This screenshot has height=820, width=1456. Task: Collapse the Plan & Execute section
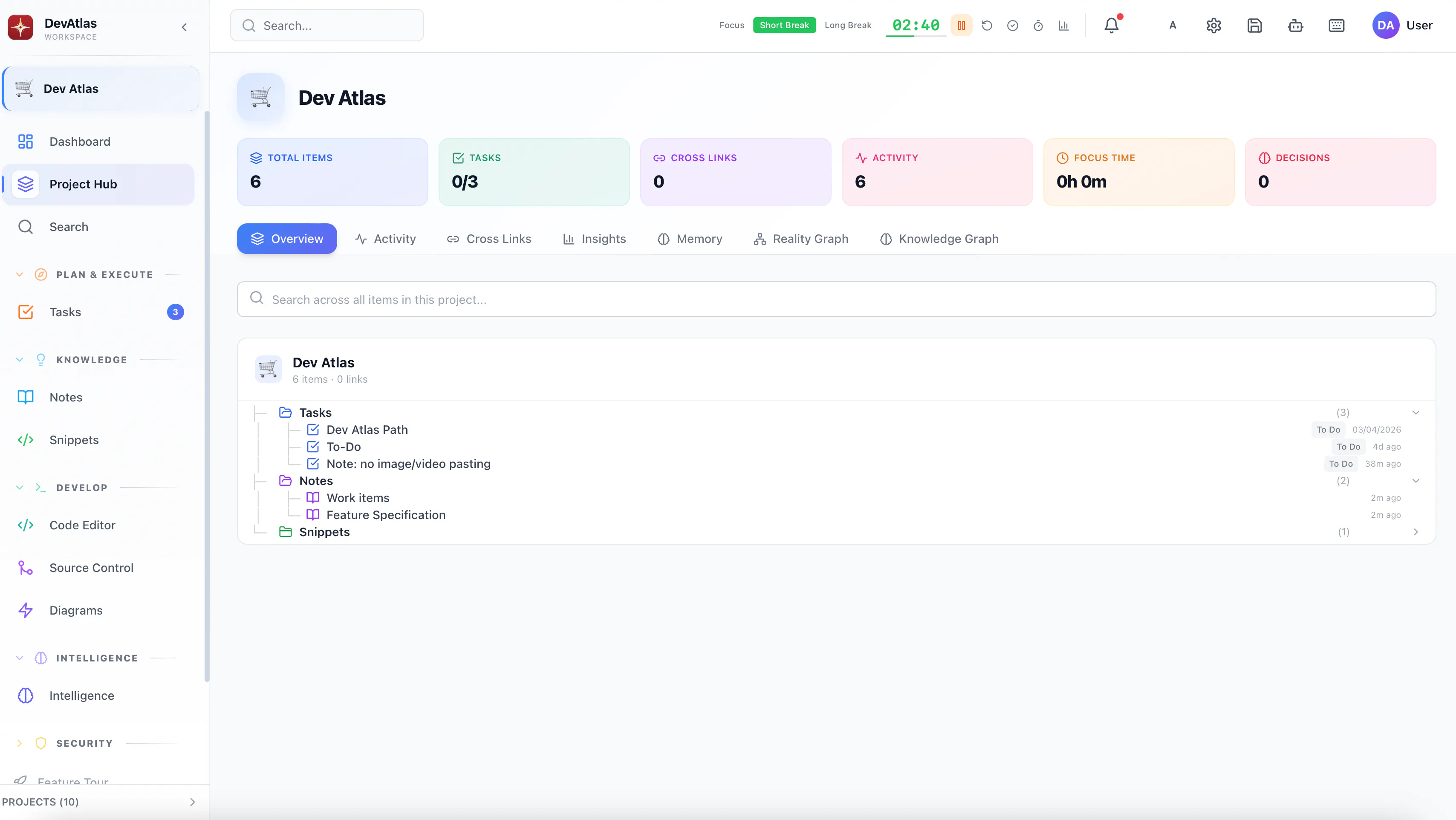point(20,274)
